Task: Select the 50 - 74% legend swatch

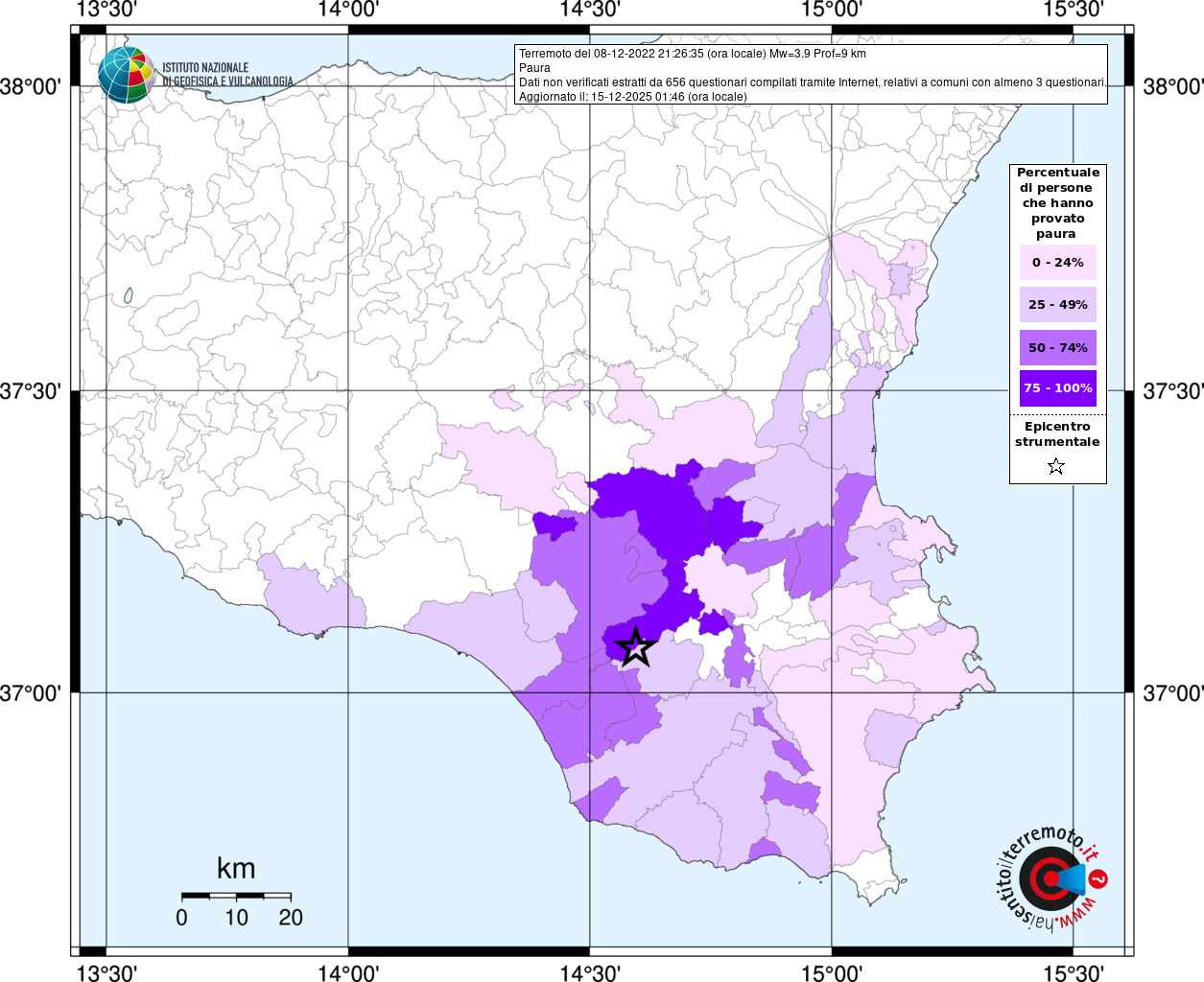Action: coord(1057,347)
